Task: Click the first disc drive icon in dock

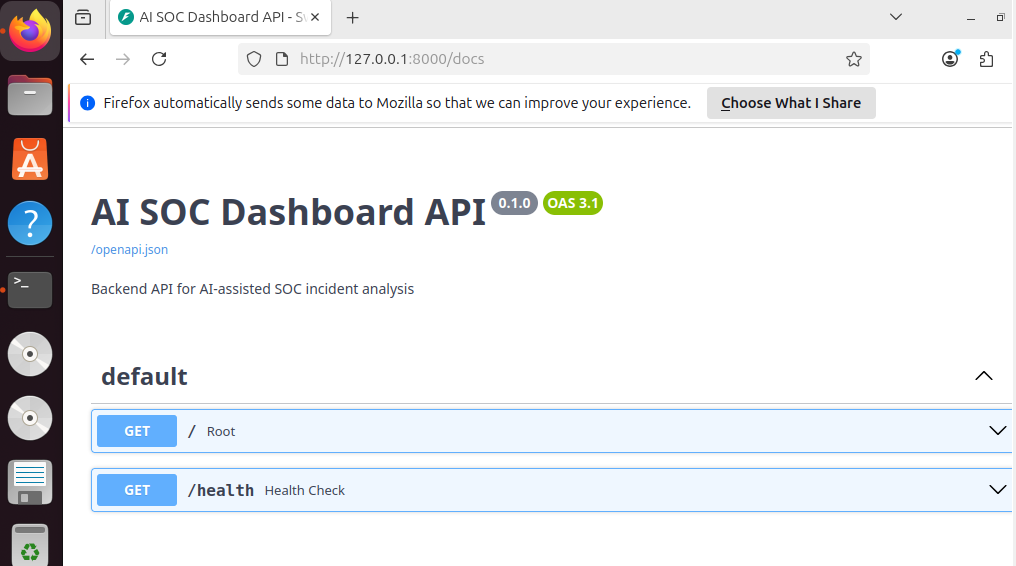Action: [x=30, y=354]
